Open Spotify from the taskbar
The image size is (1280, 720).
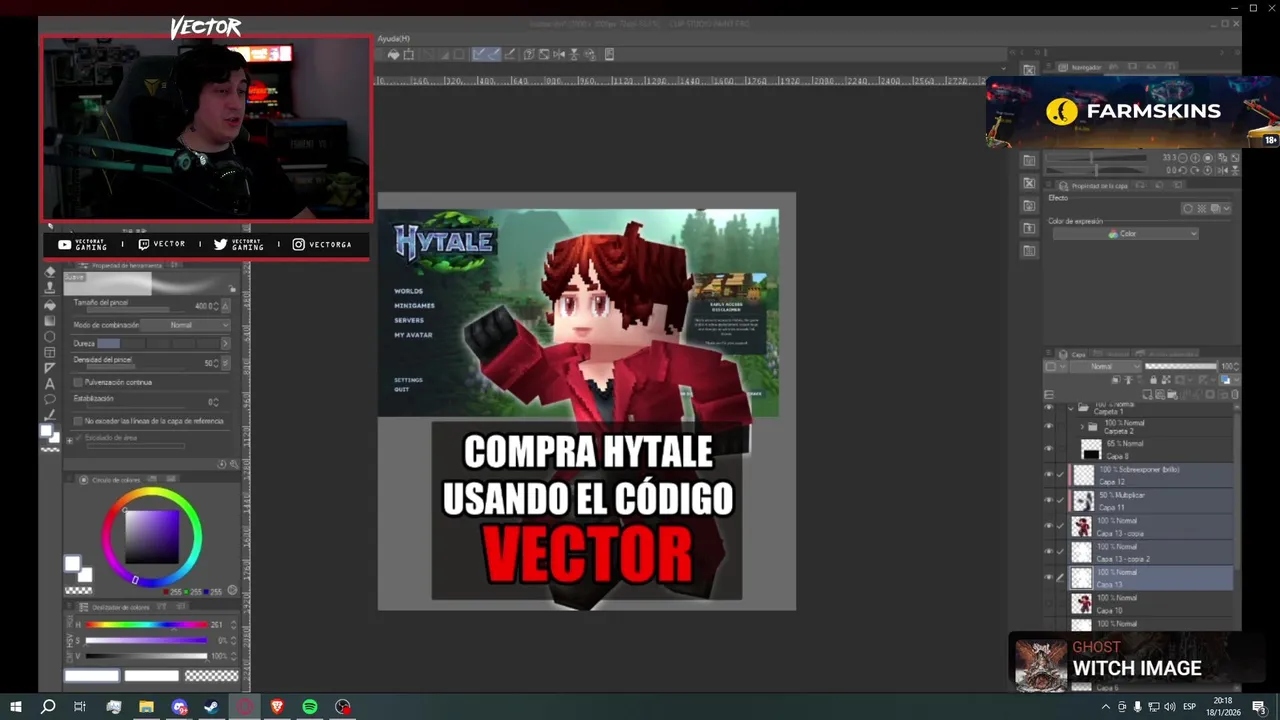pos(310,707)
